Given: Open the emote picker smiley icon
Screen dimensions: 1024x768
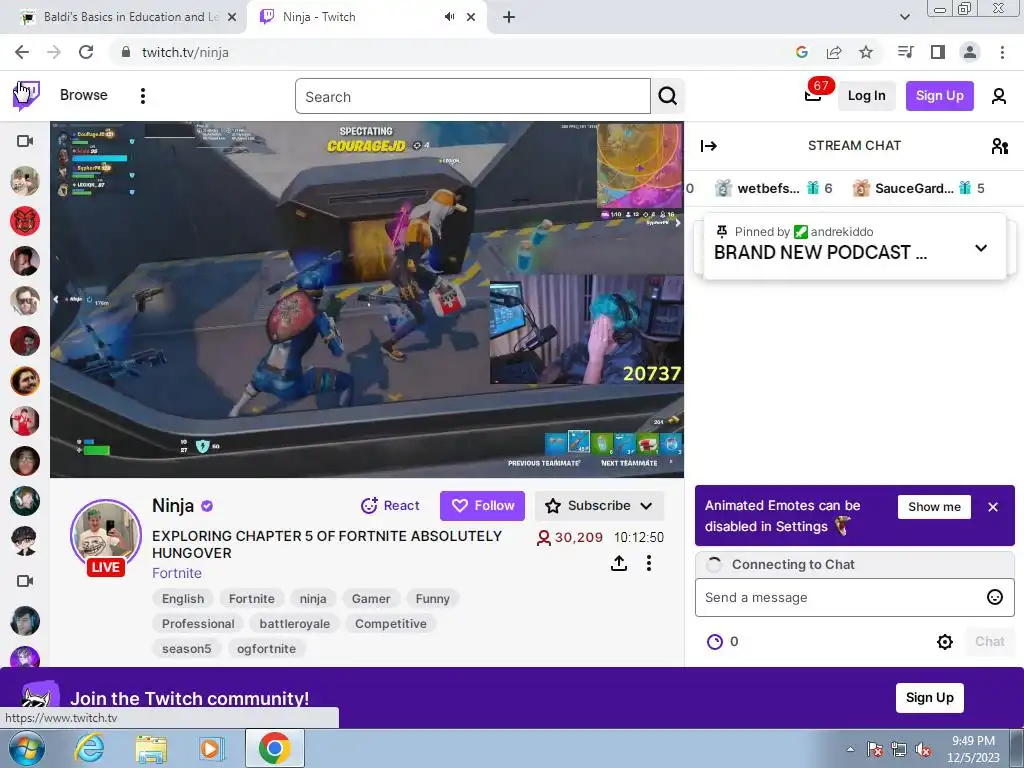Looking at the screenshot, I should pos(995,597).
